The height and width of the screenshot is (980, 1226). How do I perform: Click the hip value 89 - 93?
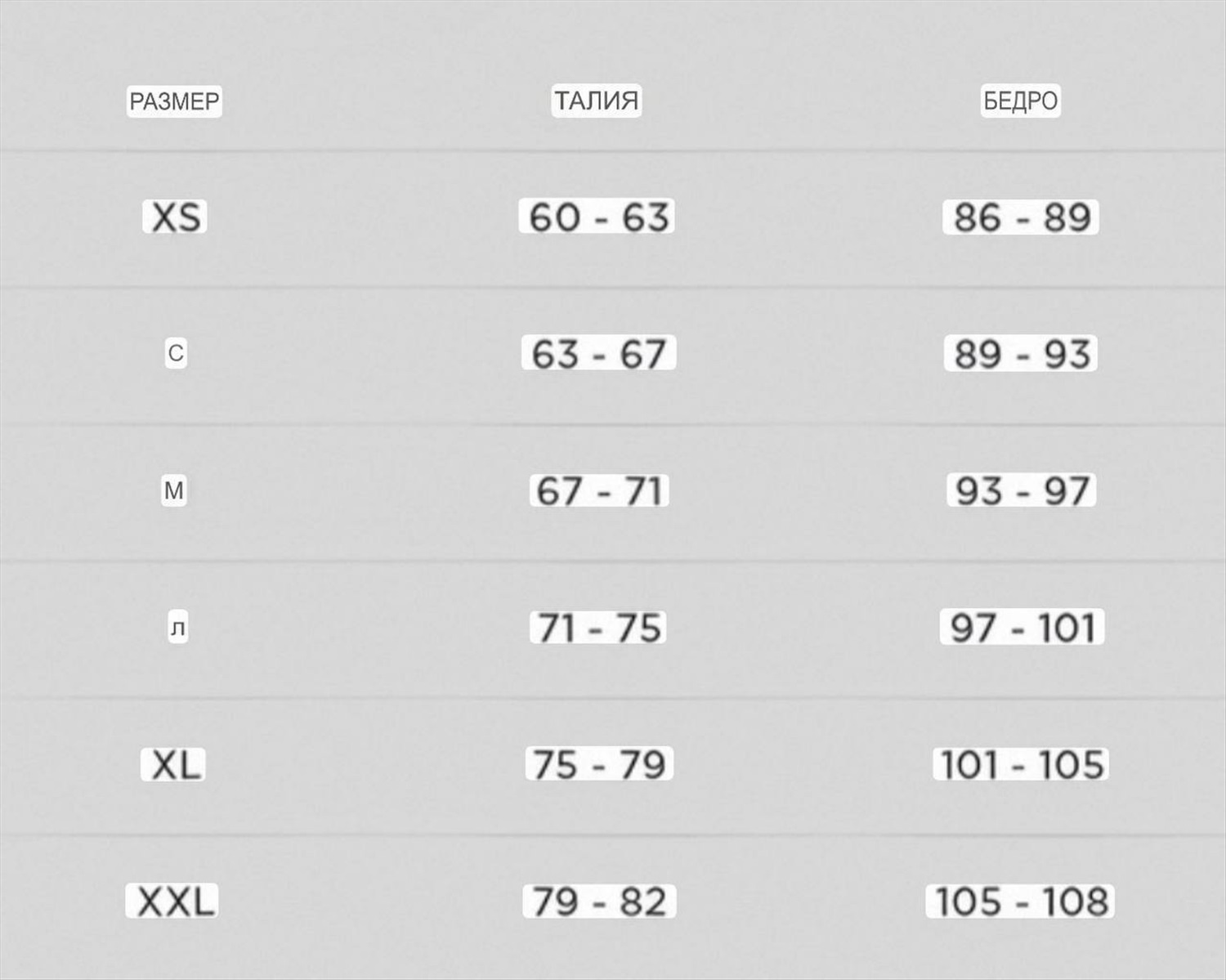pyautogui.click(x=1021, y=354)
